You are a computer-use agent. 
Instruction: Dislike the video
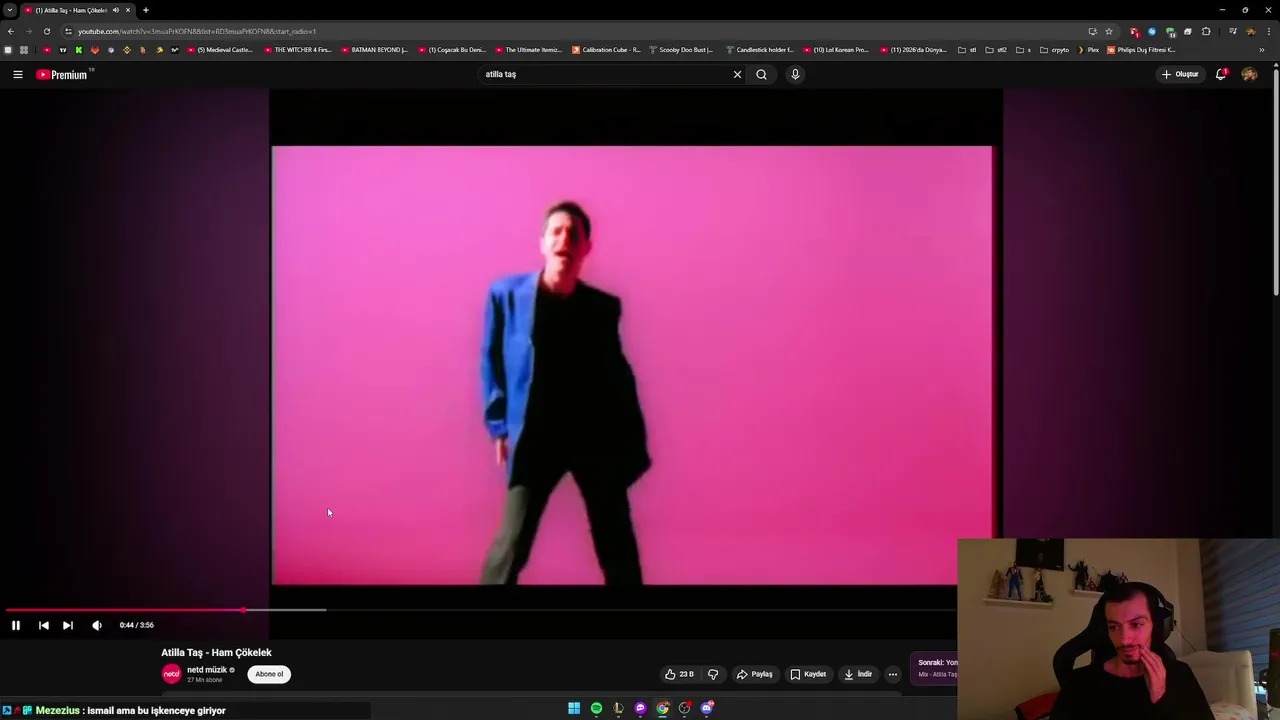pyautogui.click(x=713, y=674)
